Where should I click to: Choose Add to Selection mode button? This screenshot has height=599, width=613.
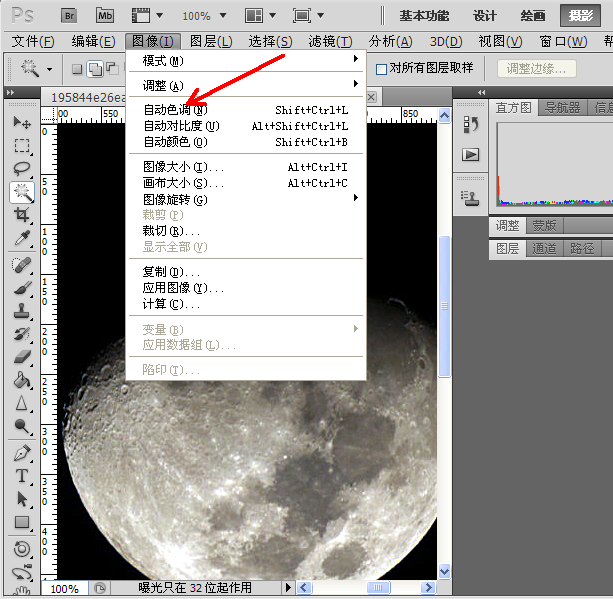click(x=95, y=69)
